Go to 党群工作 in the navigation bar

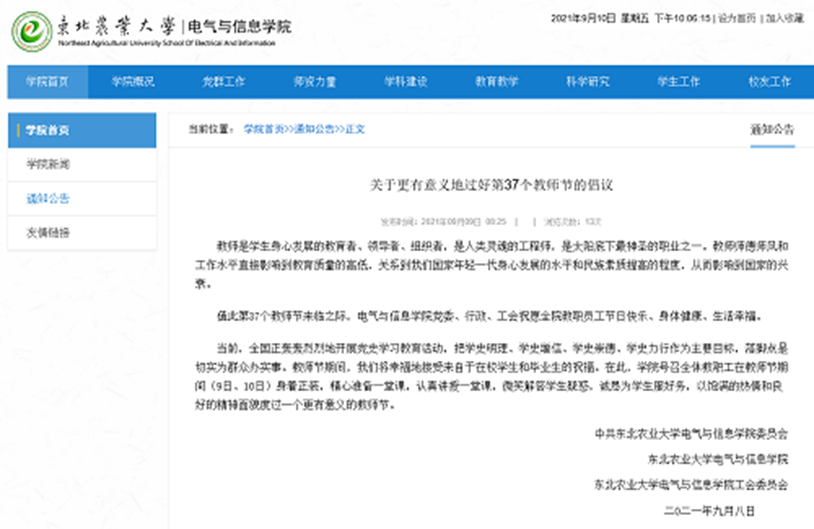pyautogui.click(x=223, y=82)
